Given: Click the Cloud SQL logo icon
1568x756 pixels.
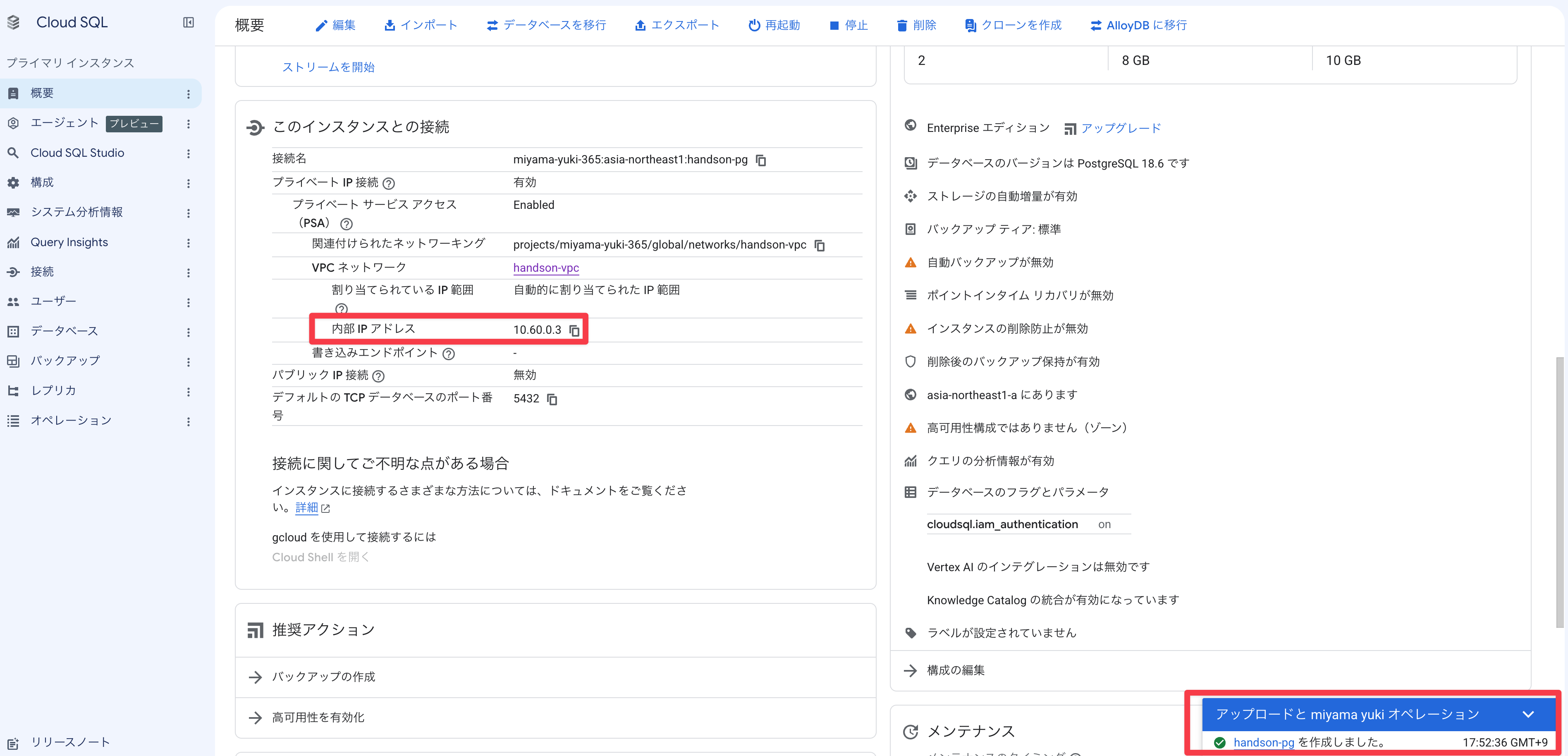Looking at the screenshot, I should click(x=13, y=22).
